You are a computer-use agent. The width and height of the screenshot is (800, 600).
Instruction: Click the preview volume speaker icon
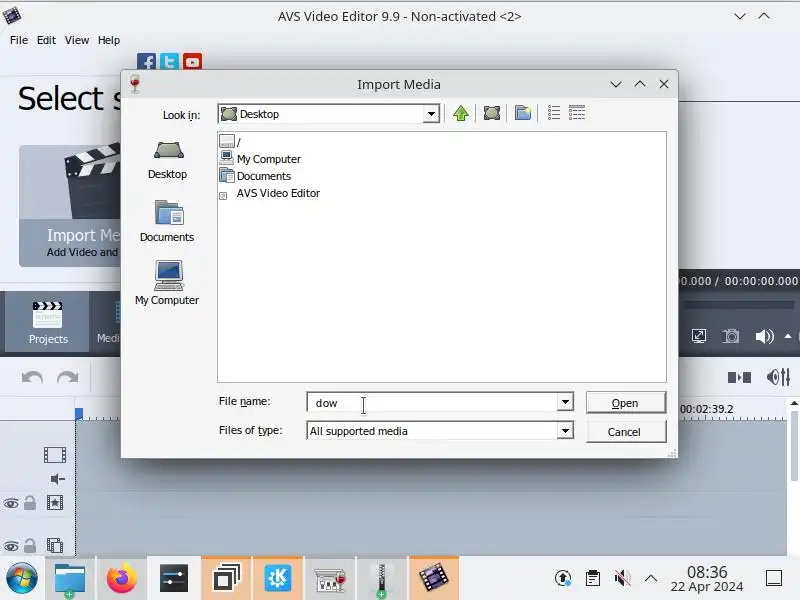[x=764, y=336]
